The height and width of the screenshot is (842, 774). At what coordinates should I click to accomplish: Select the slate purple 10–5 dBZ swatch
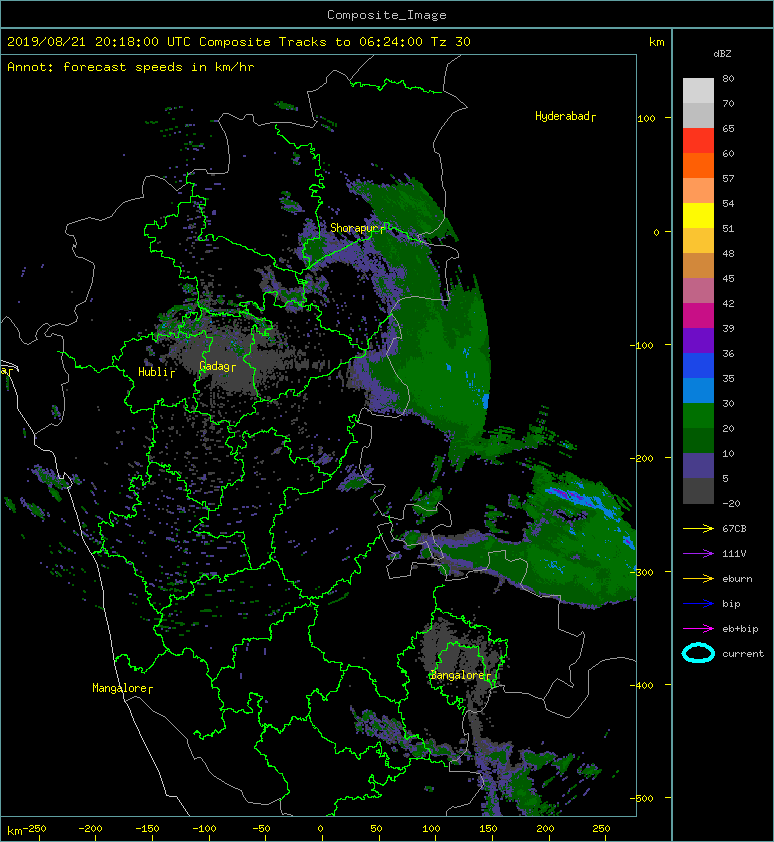point(698,465)
